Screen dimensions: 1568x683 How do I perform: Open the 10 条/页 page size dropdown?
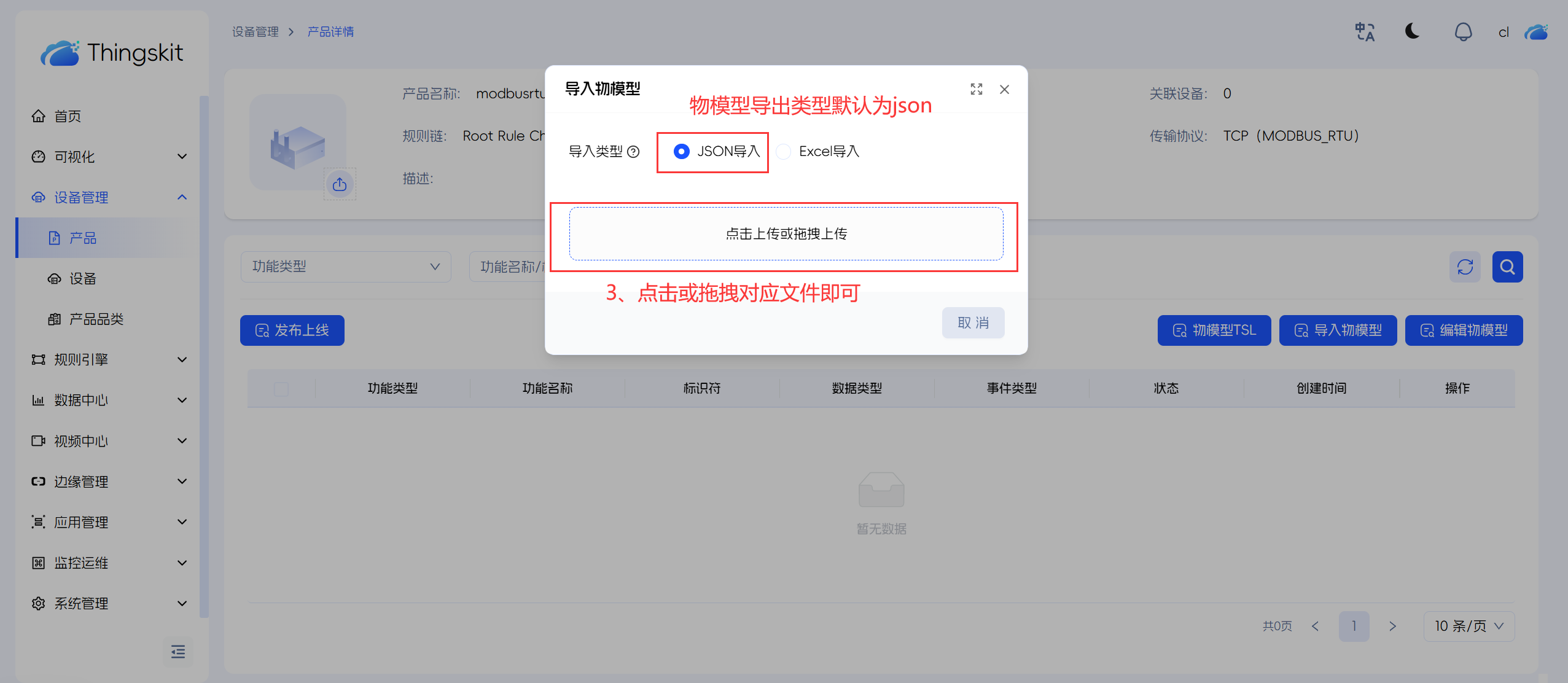[x=1469, y=626]
